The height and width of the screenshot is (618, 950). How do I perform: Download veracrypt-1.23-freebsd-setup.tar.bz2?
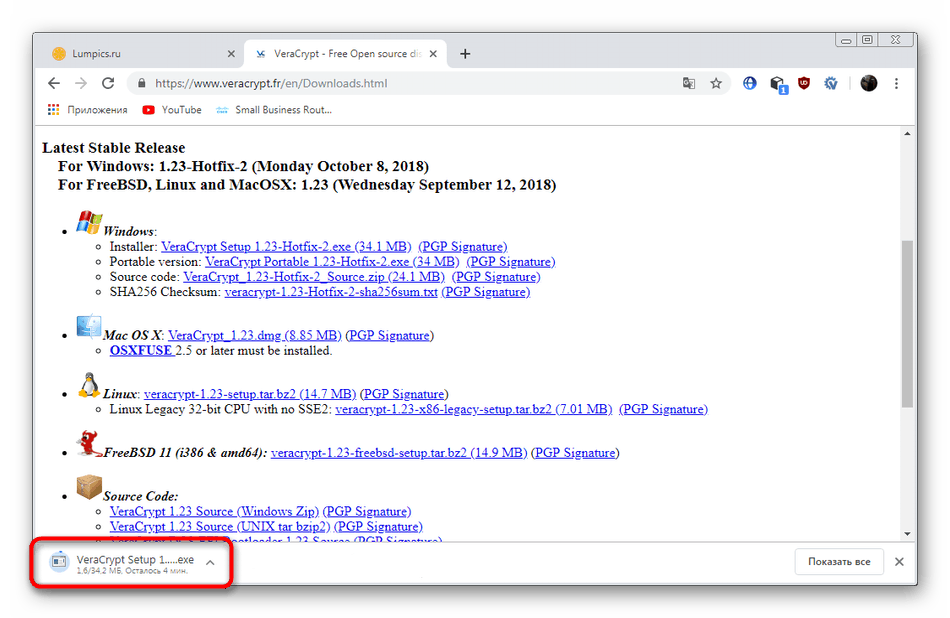[399, 453]
